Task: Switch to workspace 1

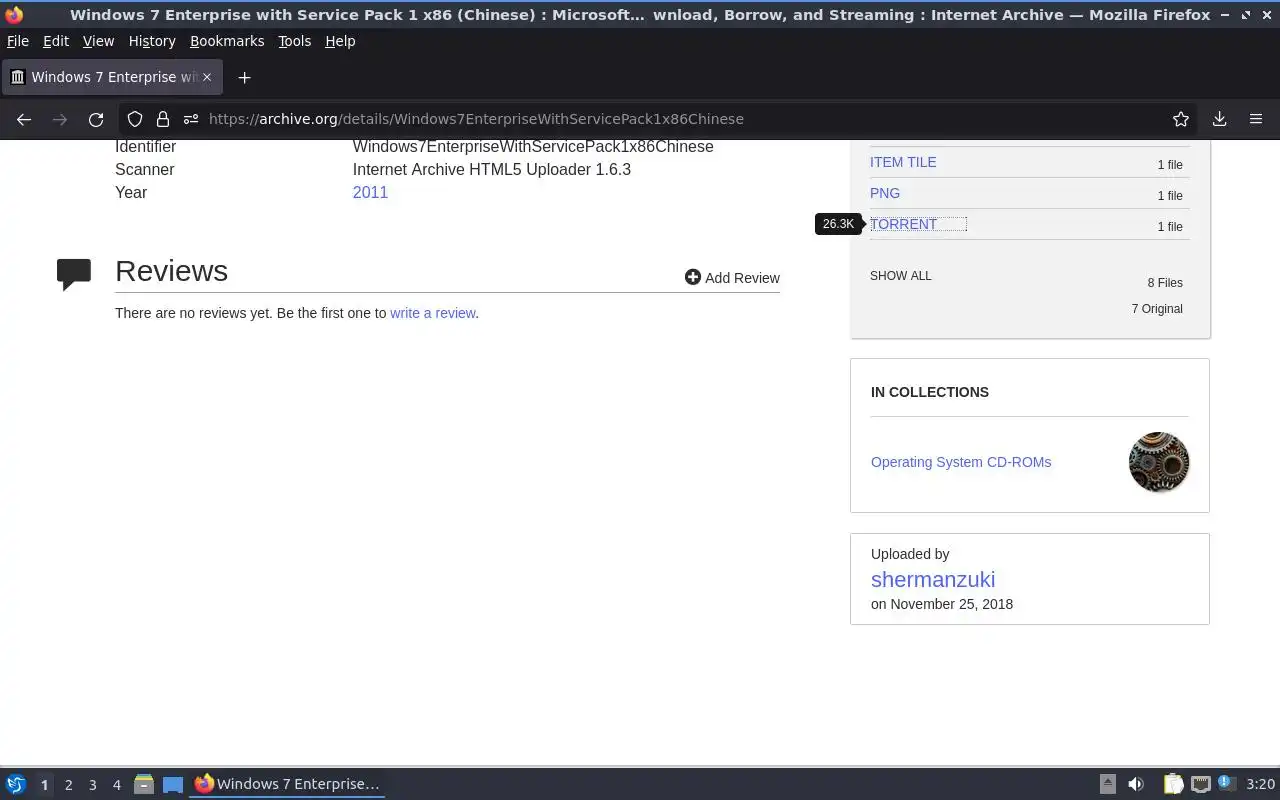Action: (x=44, y=785)
